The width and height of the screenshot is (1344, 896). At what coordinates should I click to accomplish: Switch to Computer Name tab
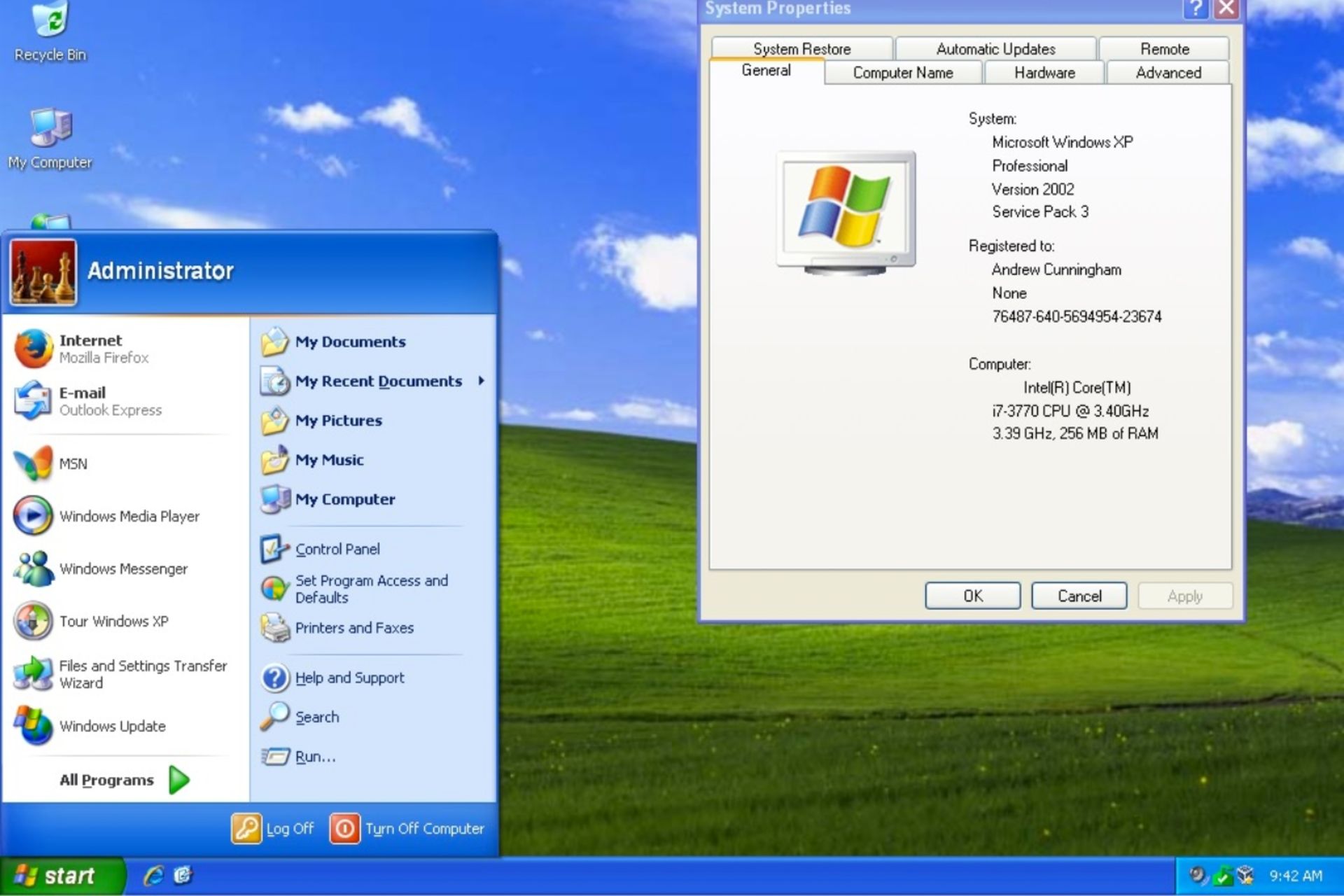903,73
